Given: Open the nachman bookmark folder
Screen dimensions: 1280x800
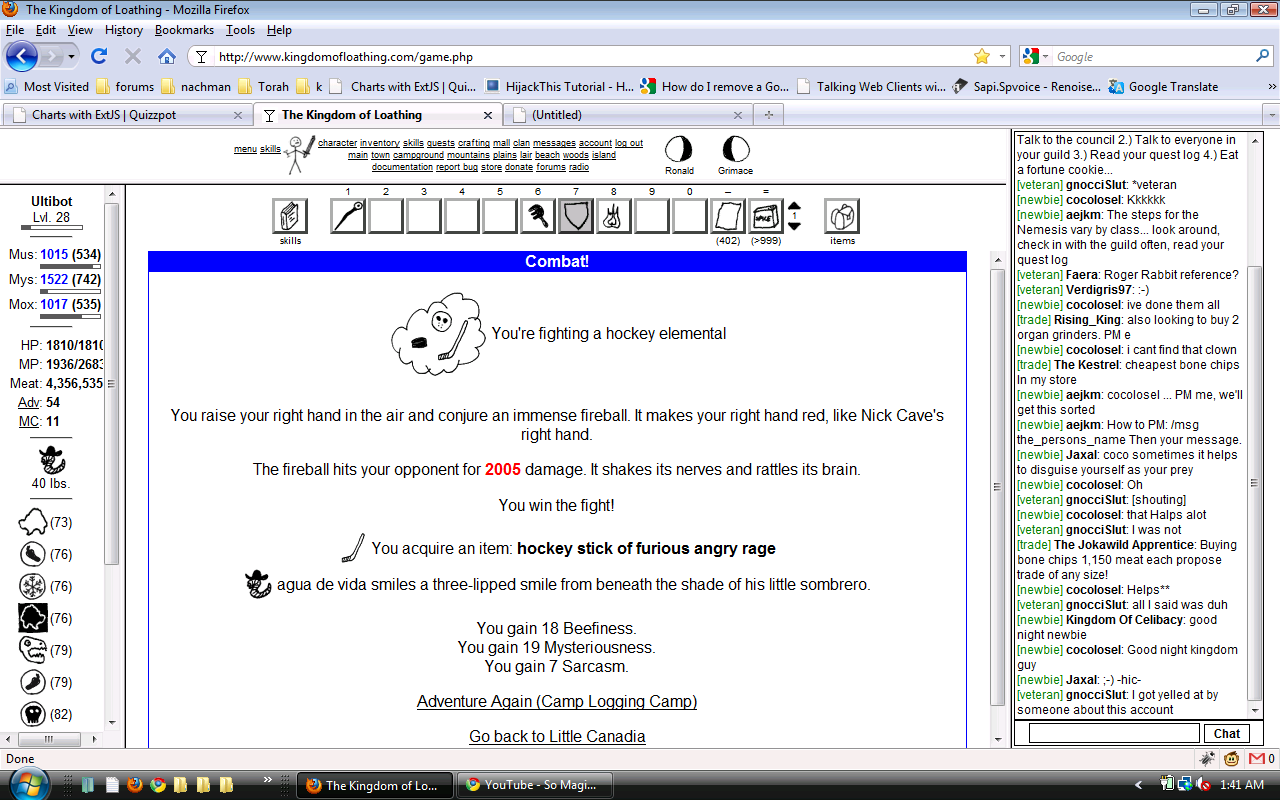Looking at the screenshot, I should pyautogui.click(x=196, y=87).
